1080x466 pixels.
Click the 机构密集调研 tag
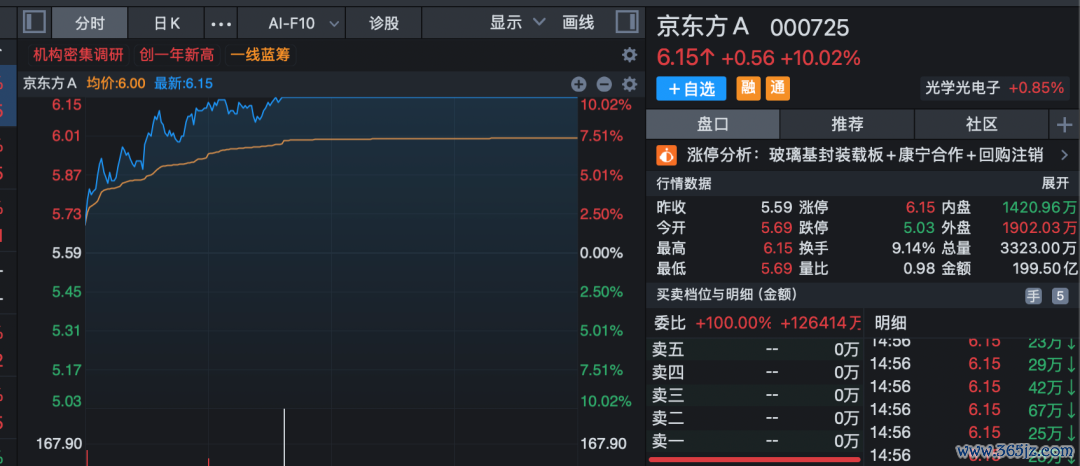pyautogui.click(x=79, y=55)
